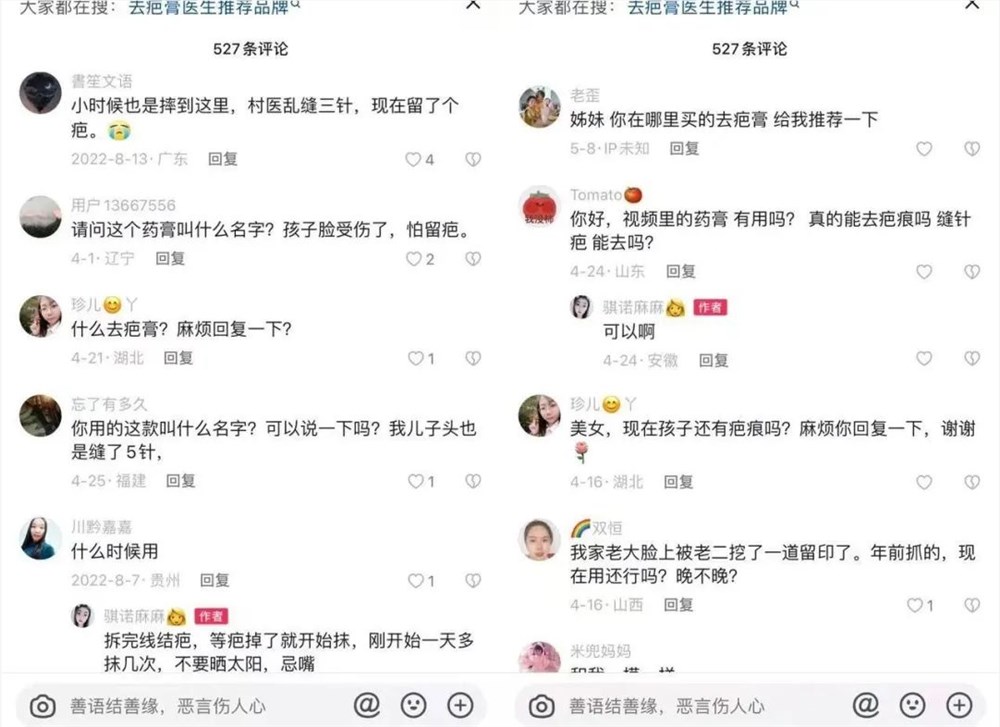Screen dimensions: 1000x727
Task: Like the comment by 書笙文语
Action: 413,159
